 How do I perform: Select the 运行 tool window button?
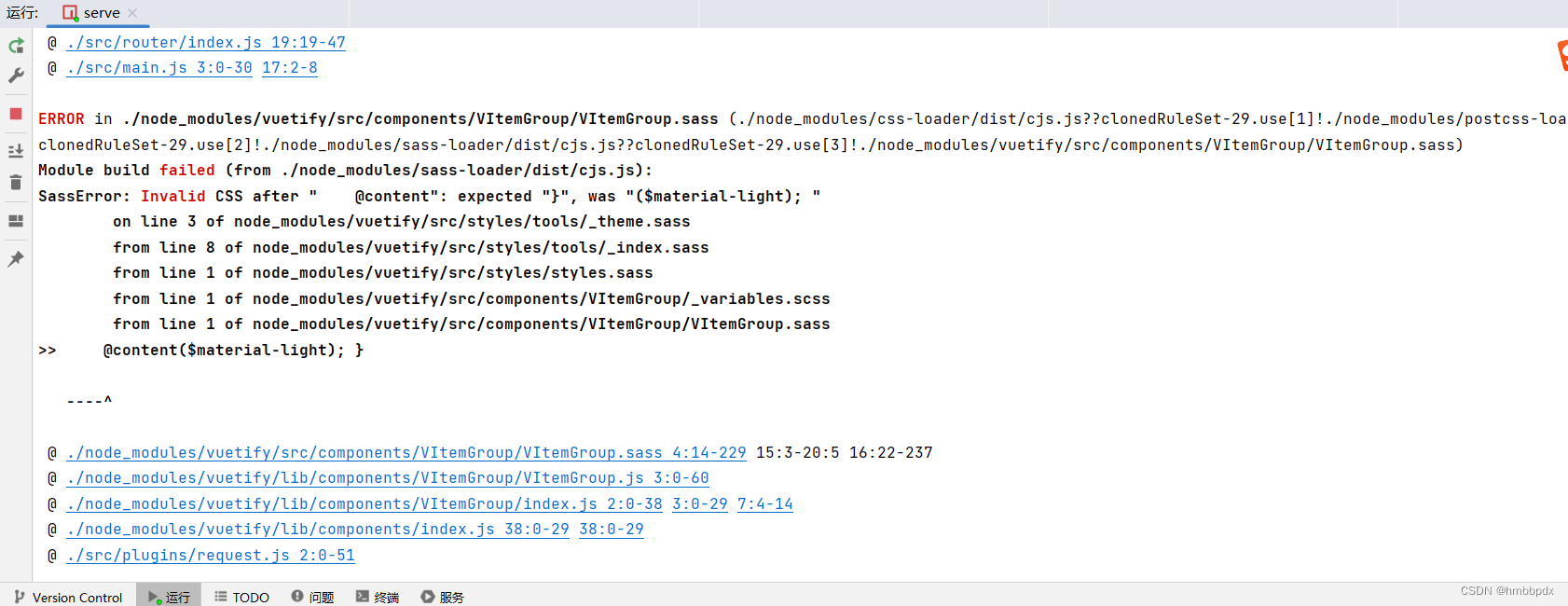pos(169,597)
